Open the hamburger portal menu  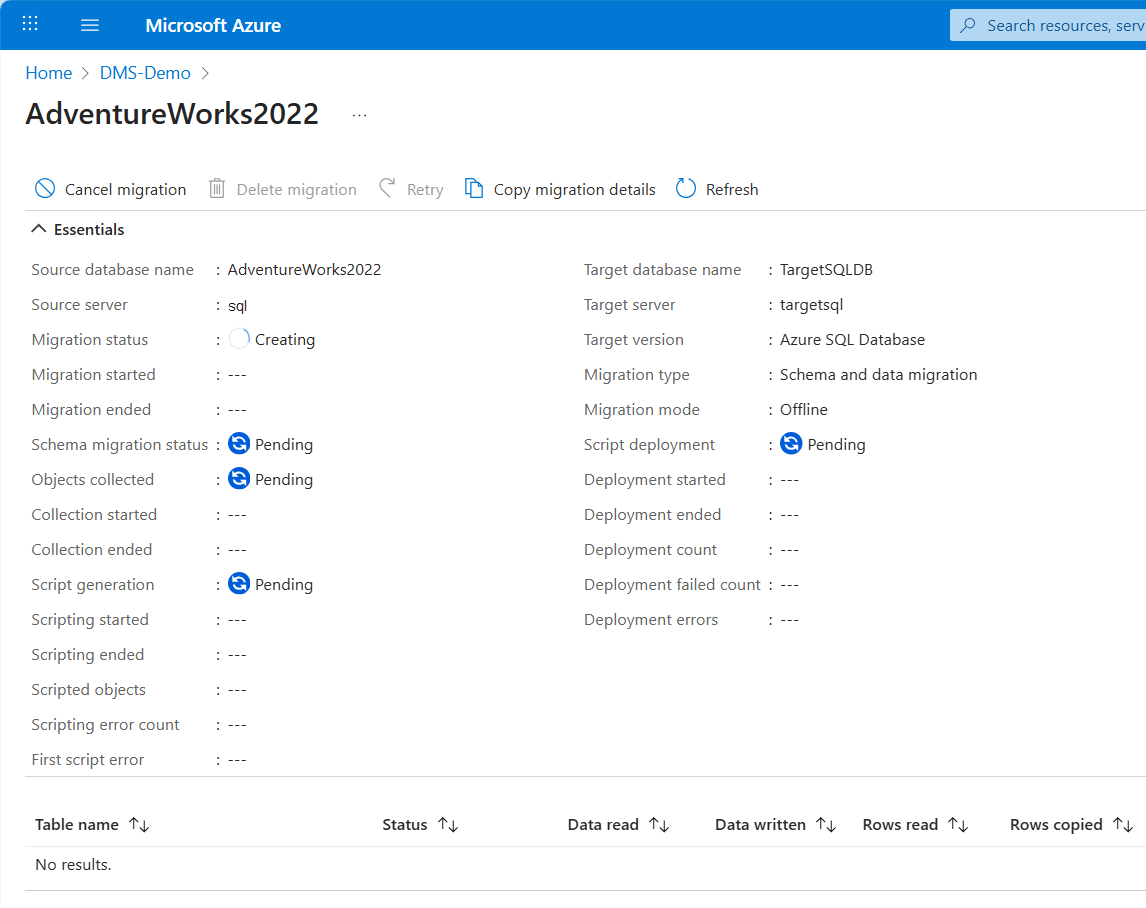(x=90, y=25)
